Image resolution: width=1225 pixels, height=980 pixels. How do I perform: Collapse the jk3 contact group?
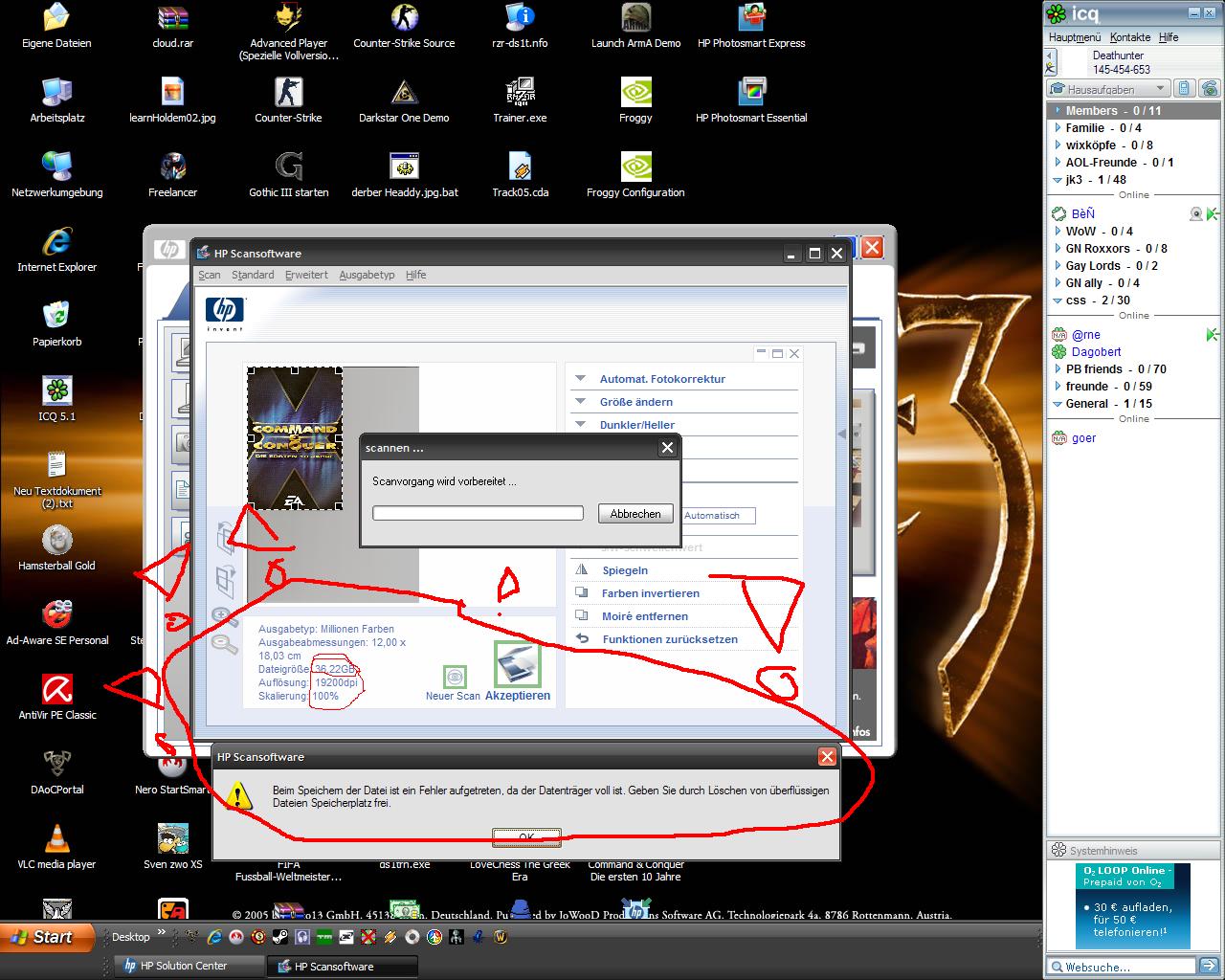pos(1058,179)
